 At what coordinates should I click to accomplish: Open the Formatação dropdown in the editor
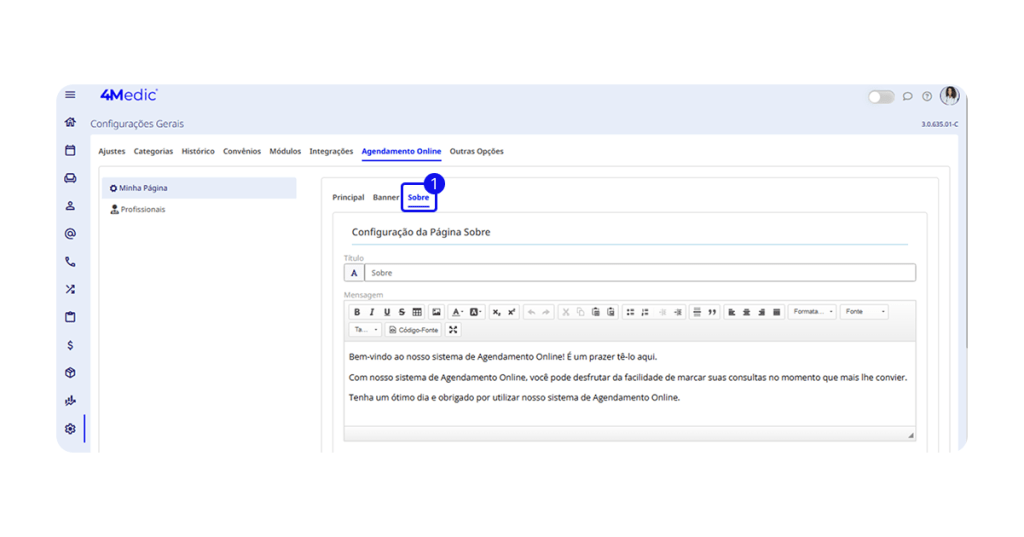click(812, 312)
